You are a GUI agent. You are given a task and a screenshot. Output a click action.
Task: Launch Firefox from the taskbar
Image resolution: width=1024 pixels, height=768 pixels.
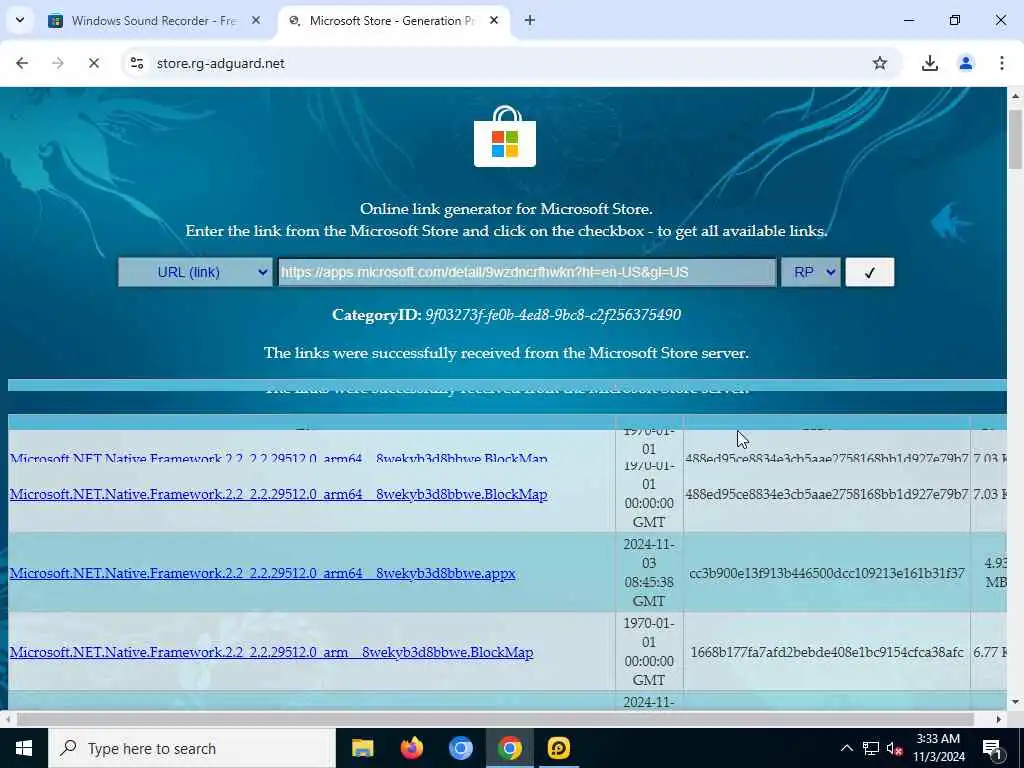coord(411,748)
